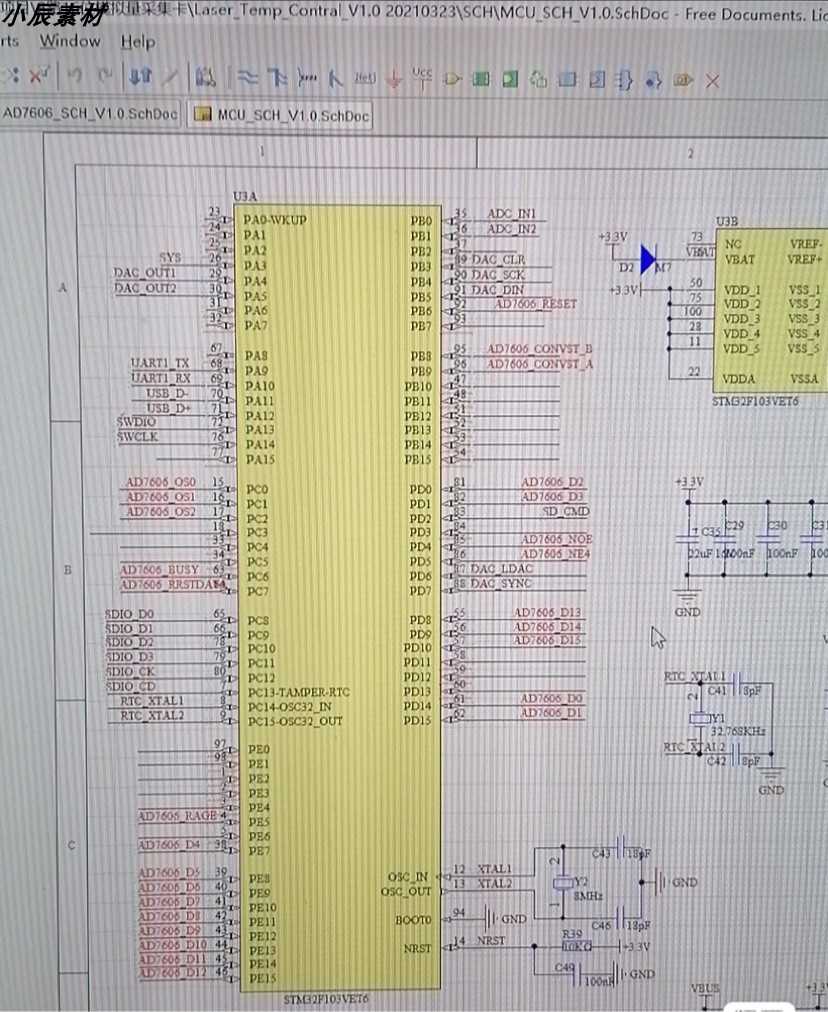Select the Place Port tool
This screenshot has width=828, height=1012.
(683, 80)
